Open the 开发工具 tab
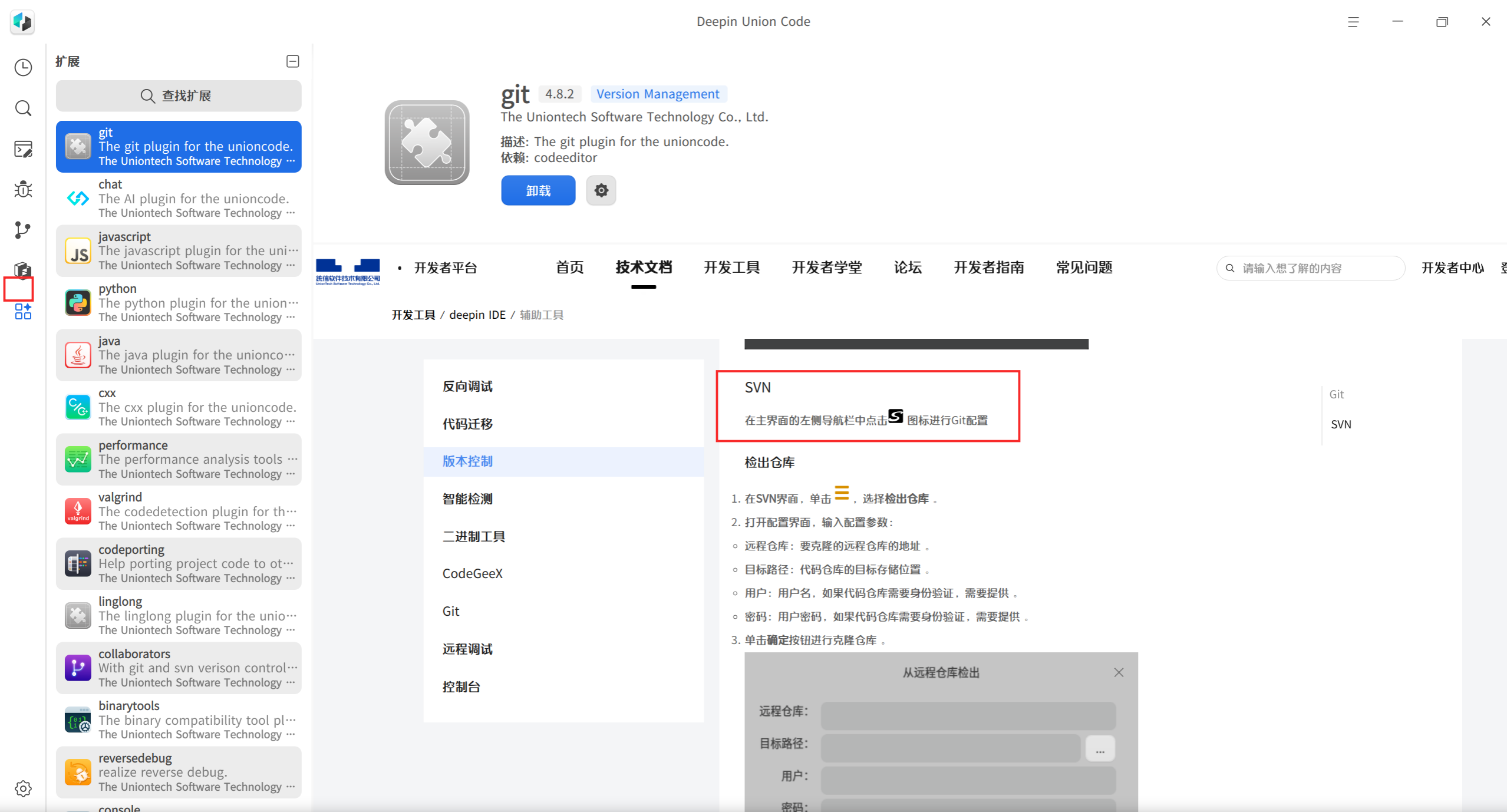This screenshot has width=1507, height=812. [732, 268]
